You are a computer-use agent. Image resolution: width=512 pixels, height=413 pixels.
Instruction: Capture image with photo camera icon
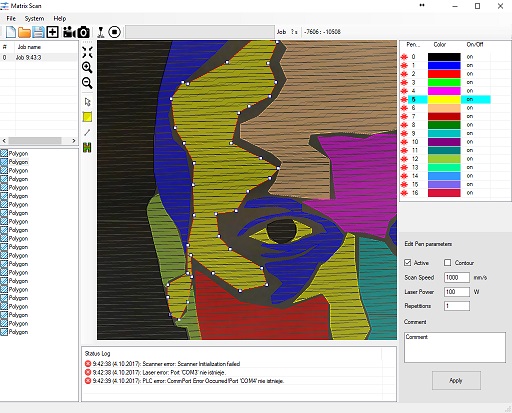click(x=83, y=32)
